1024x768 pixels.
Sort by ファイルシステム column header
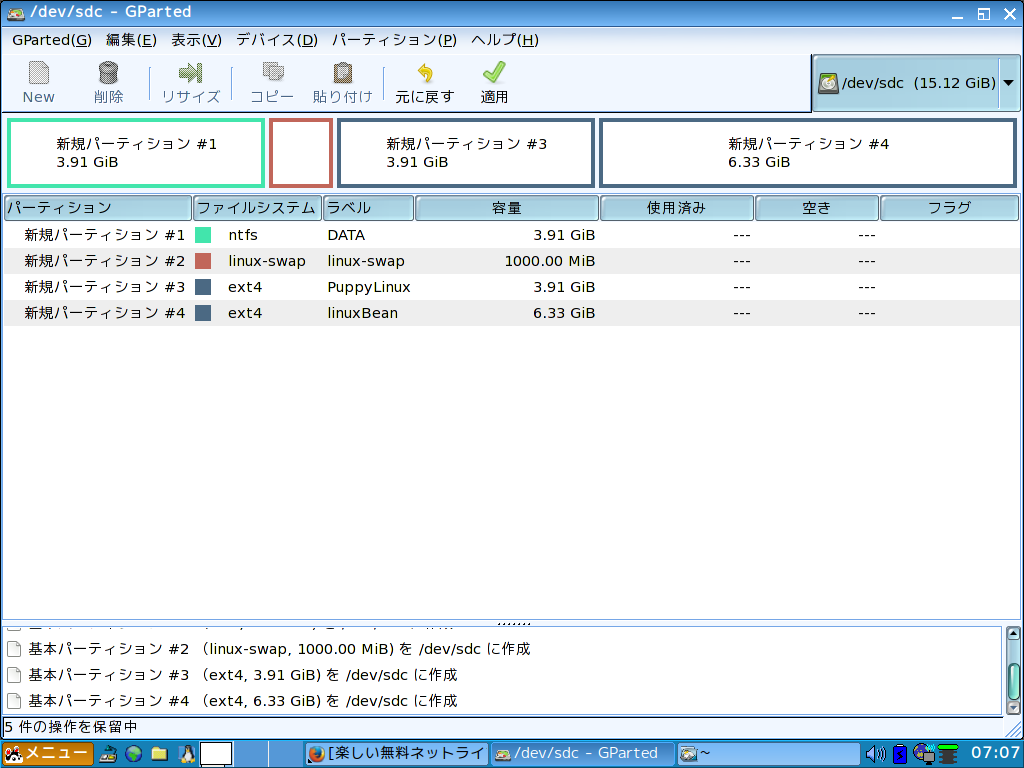[x=257, y=208]
